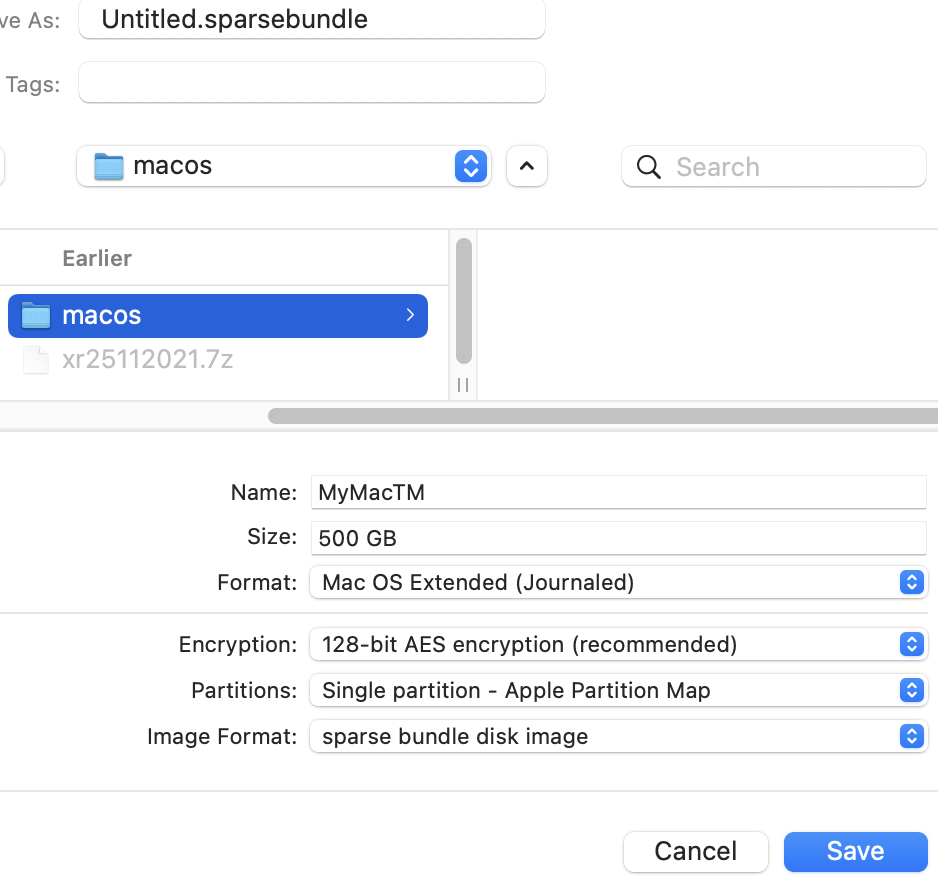Click the column resize handle beside scrollbar
Screen dimensions: 938x890
coord(463,385)
